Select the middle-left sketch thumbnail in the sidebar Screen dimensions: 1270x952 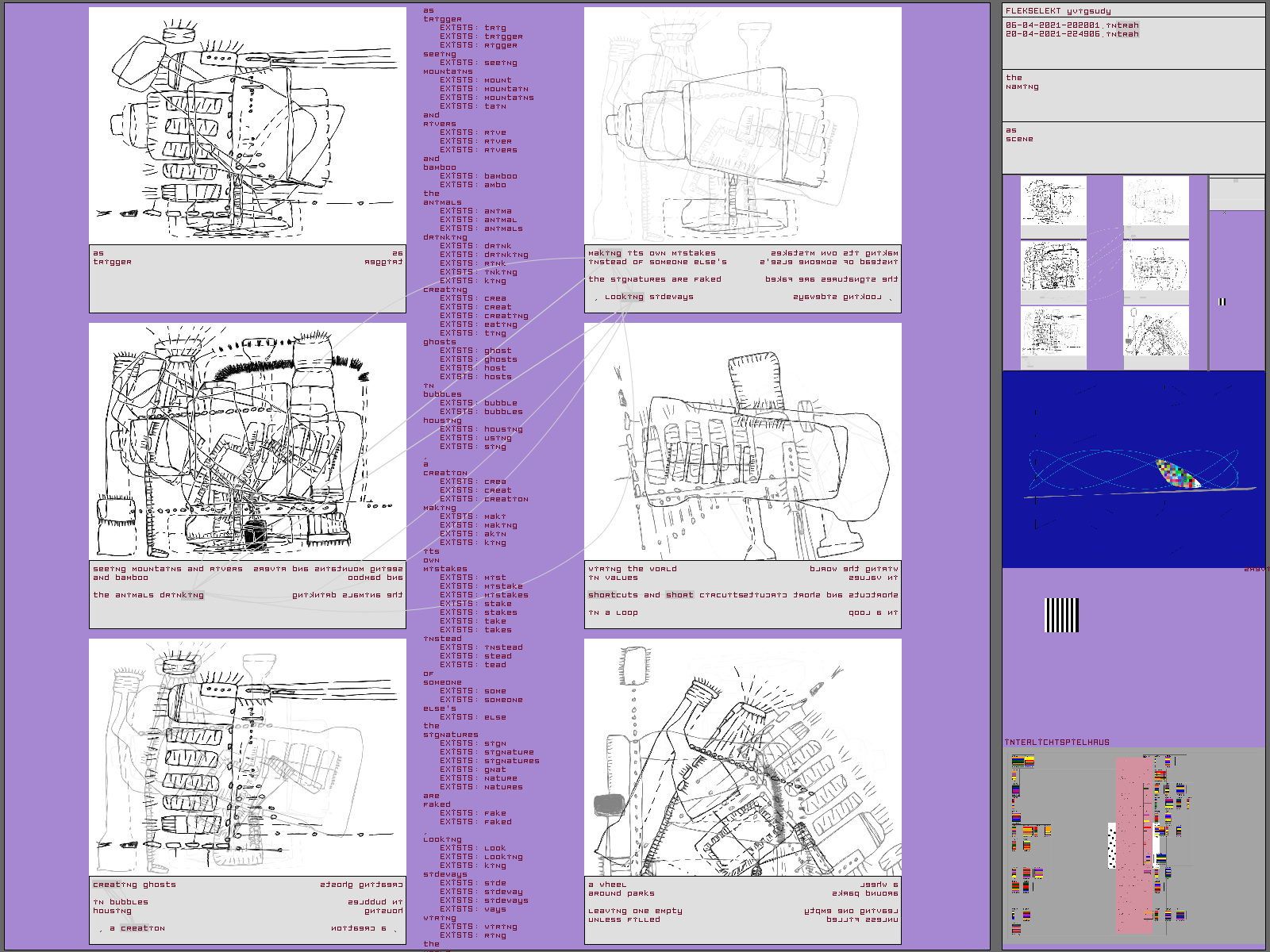click(x=1053, y=267)
